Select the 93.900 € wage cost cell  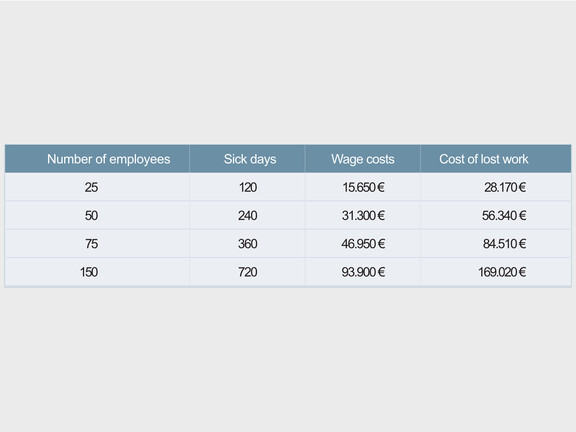pos(363,272)
